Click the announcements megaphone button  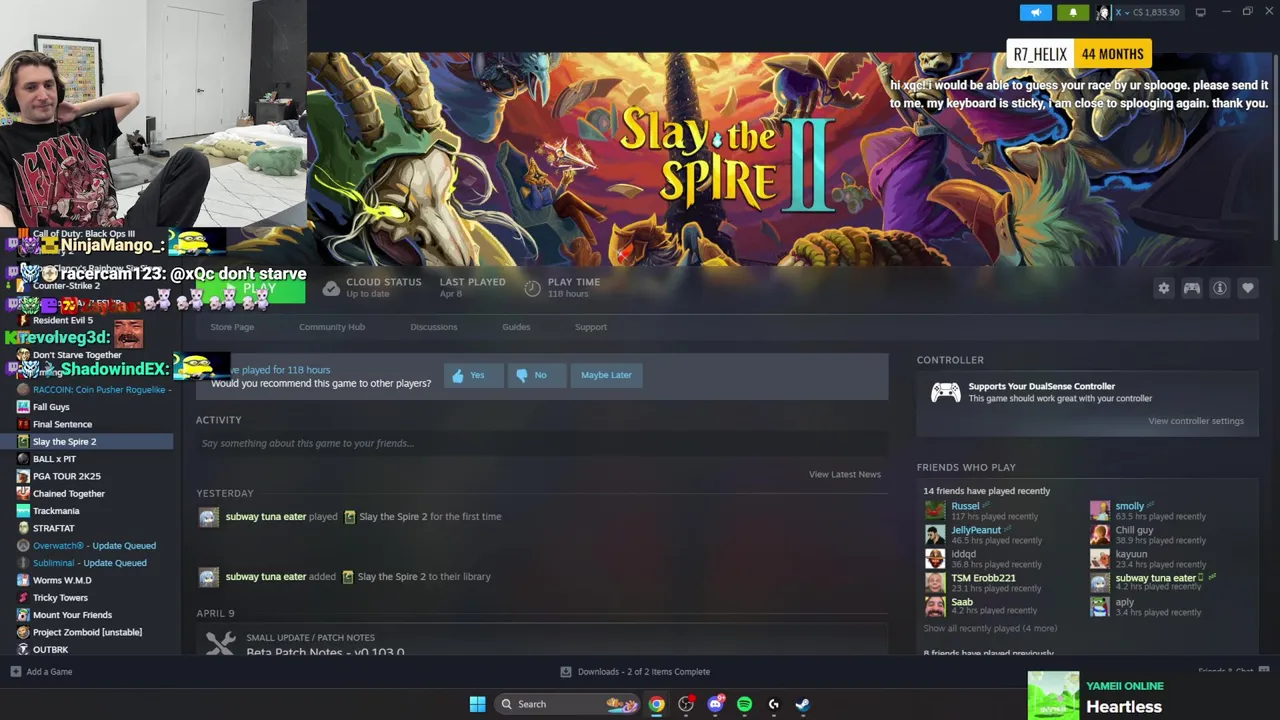click(1036, 12)
